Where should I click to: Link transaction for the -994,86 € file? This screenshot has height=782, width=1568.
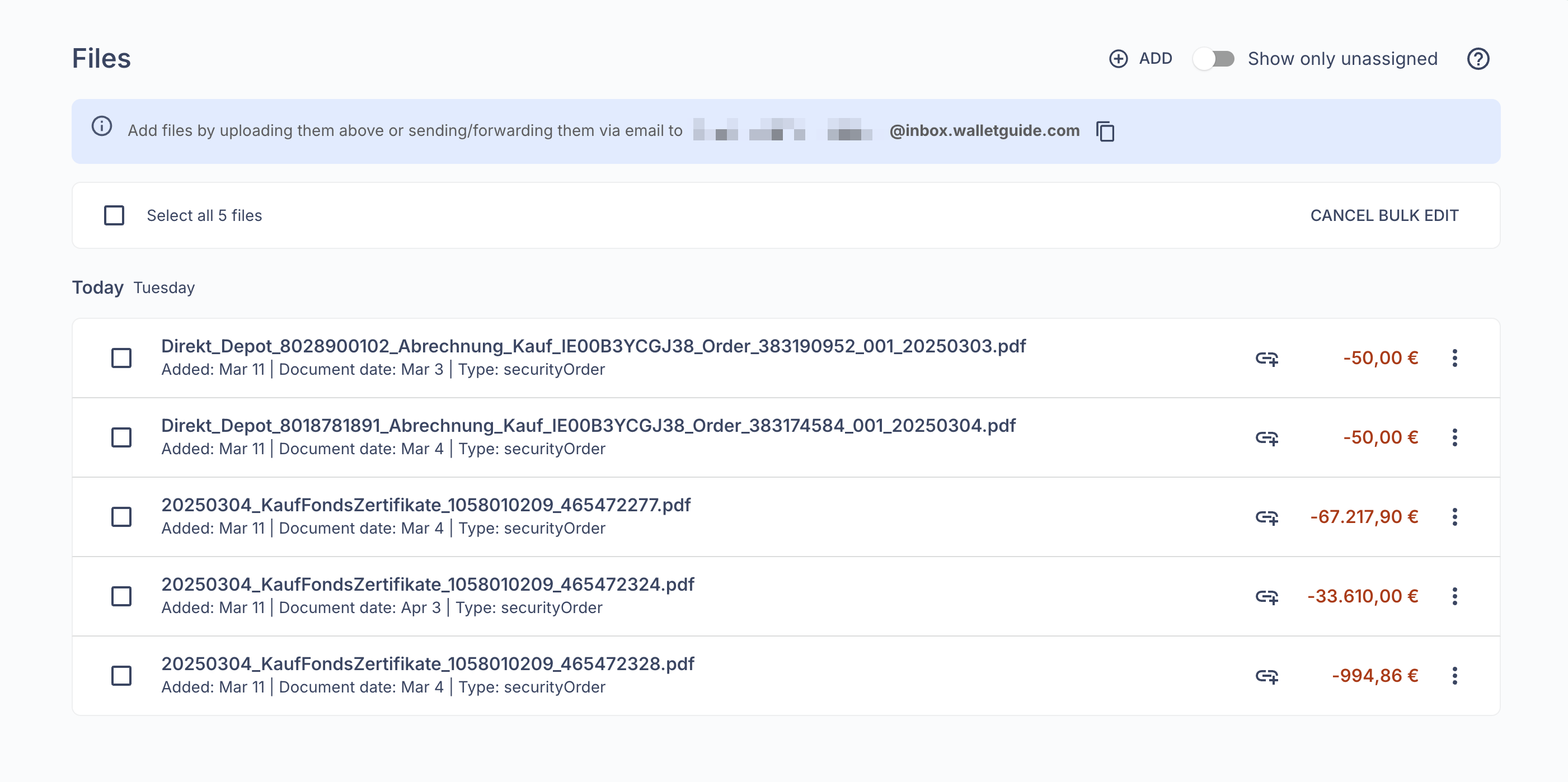pyautogui.click(x=1267, y=676)
